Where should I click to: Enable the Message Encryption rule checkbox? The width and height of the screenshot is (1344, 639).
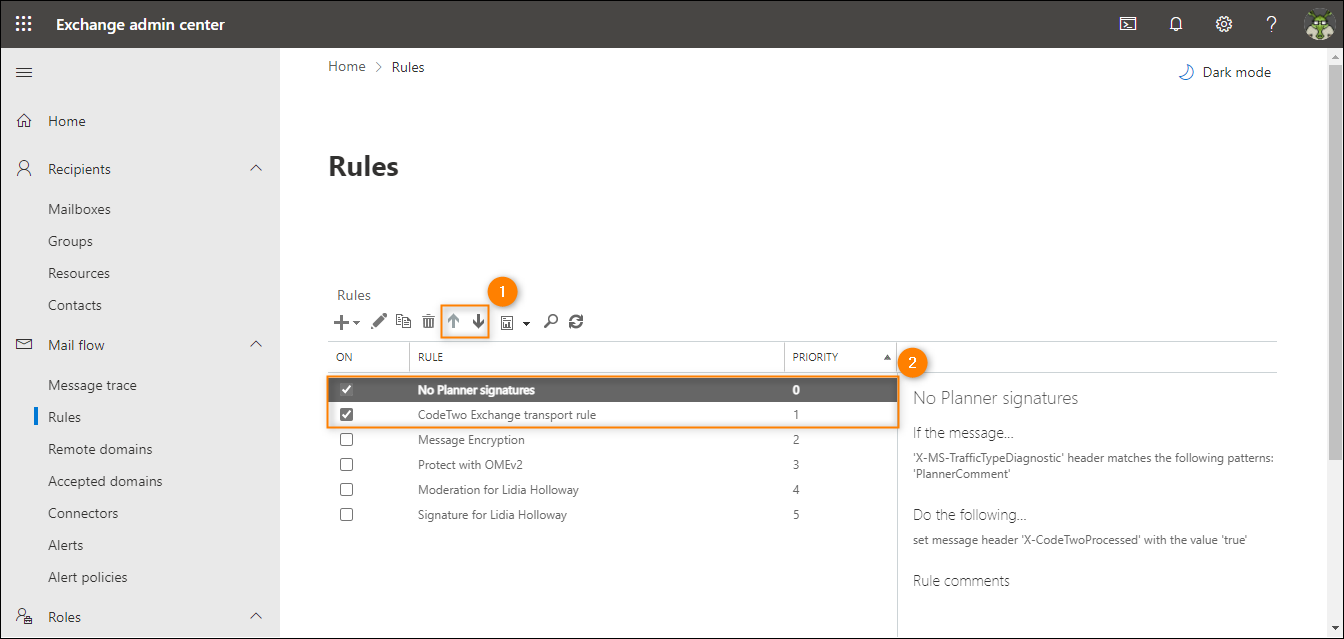[346, 439]
